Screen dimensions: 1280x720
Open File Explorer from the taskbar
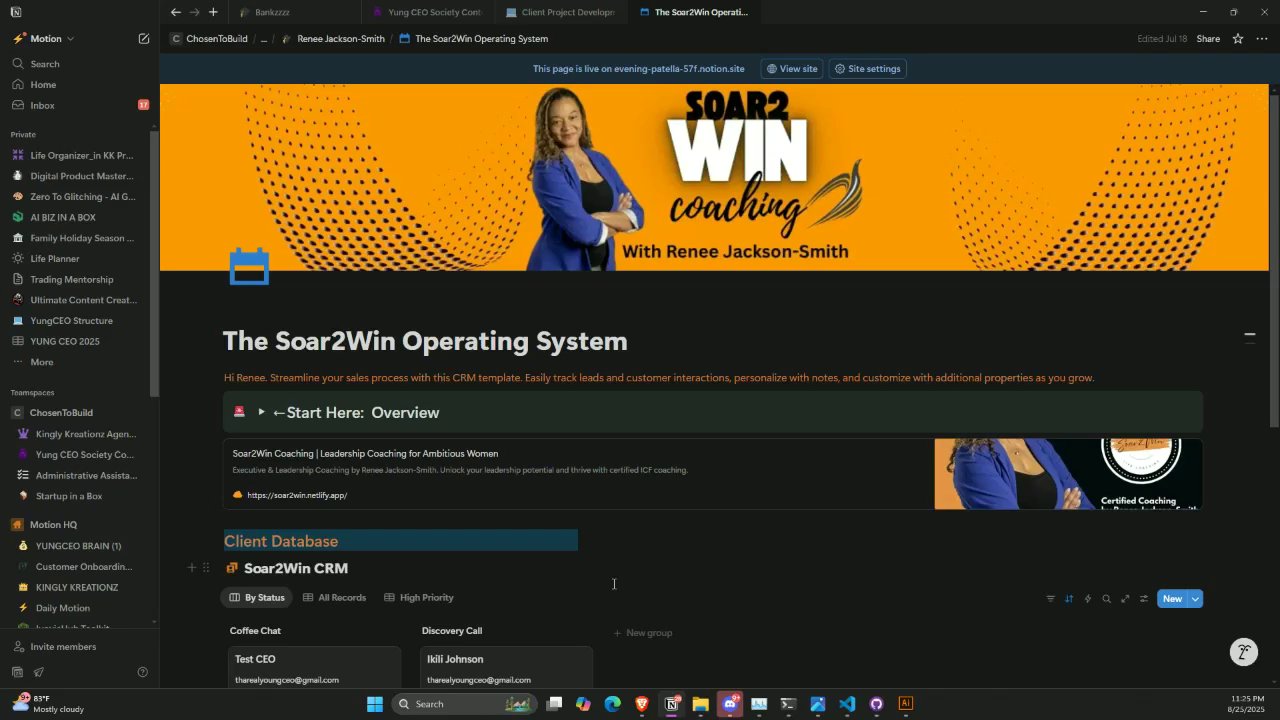[700, 704]
